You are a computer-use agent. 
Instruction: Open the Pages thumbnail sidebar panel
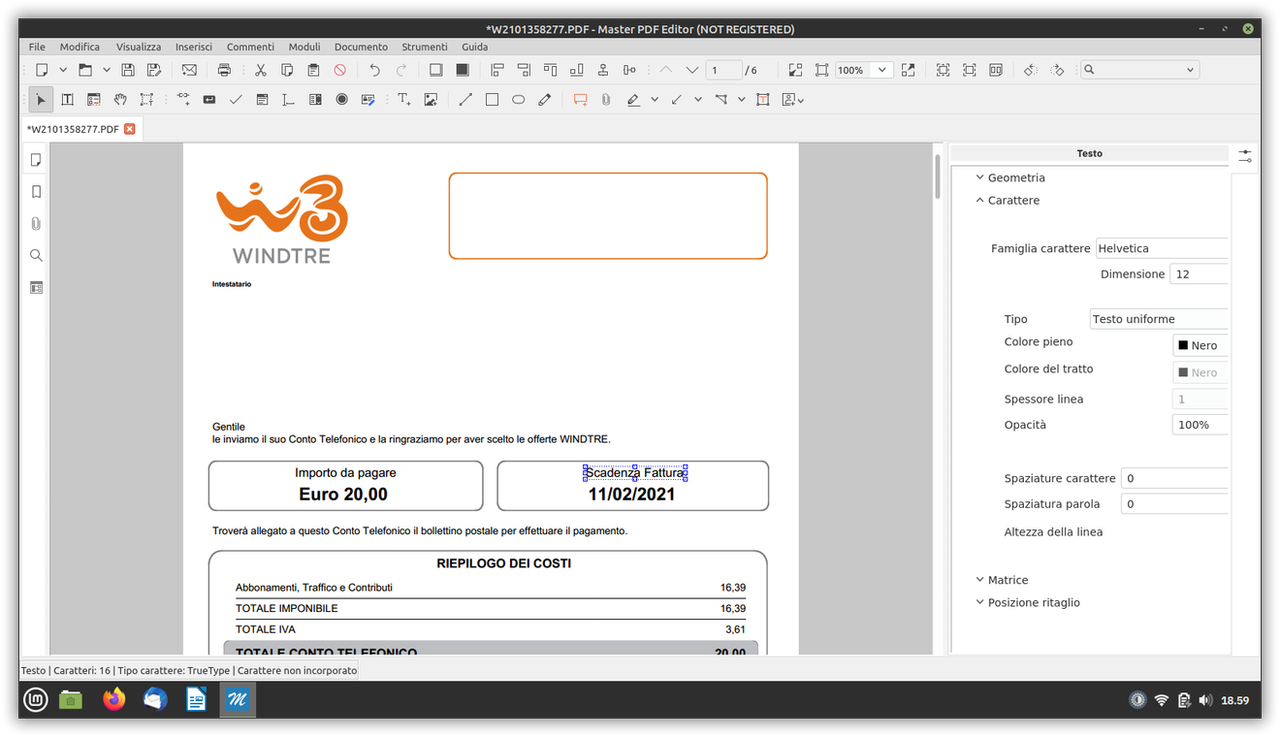coord(36,160)
